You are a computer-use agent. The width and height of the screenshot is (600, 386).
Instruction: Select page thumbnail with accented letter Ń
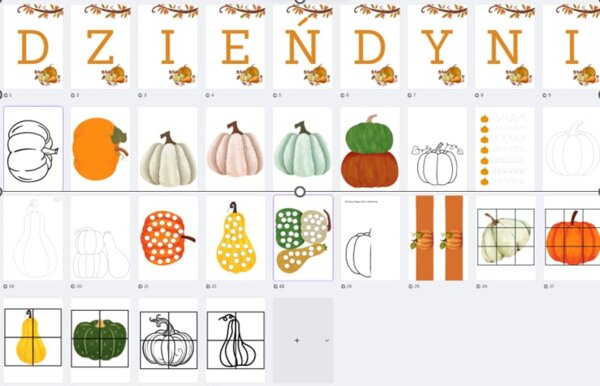[303, 46]
